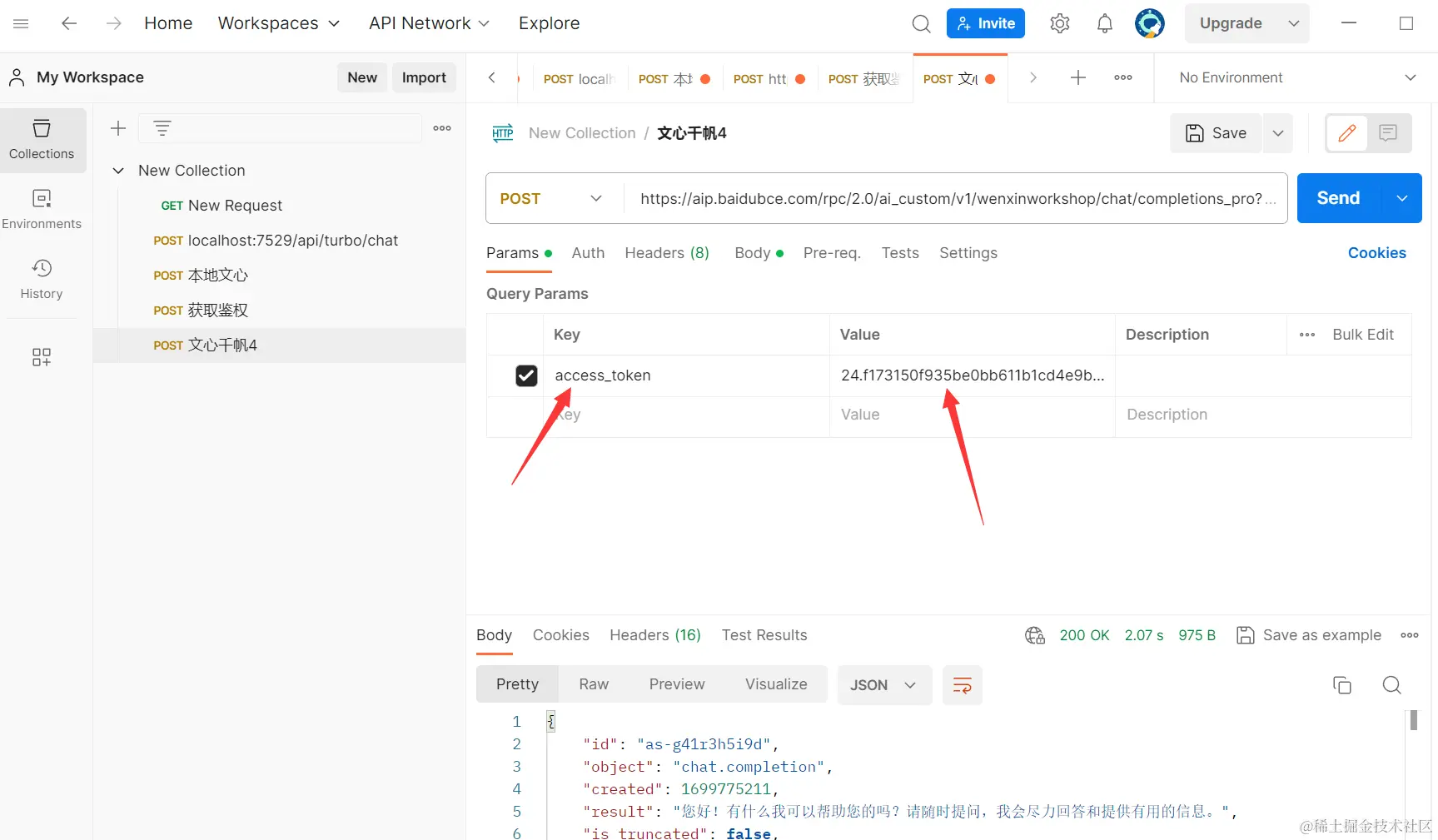The height and width of the screenshot is (840, 1438).
Task: Change the JSON response format dropdown
Action: tap(884, 685)
